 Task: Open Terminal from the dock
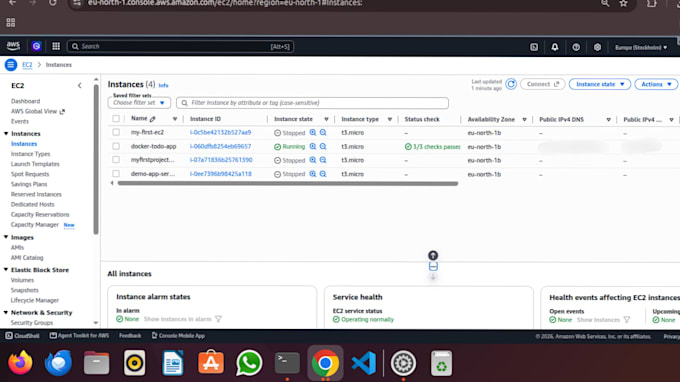pos(287,362)
